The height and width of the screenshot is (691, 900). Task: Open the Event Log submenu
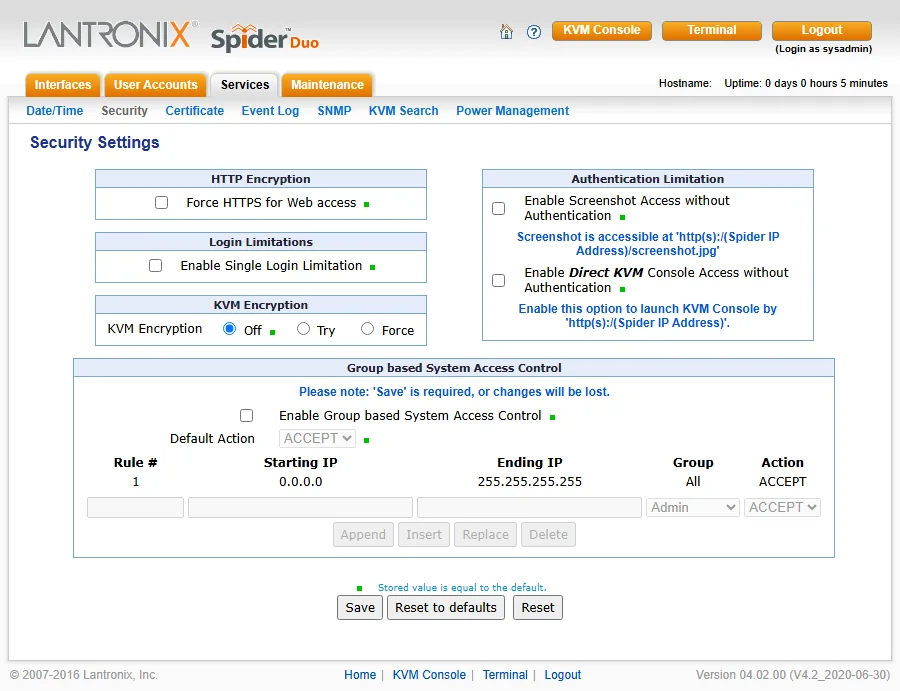270,111
